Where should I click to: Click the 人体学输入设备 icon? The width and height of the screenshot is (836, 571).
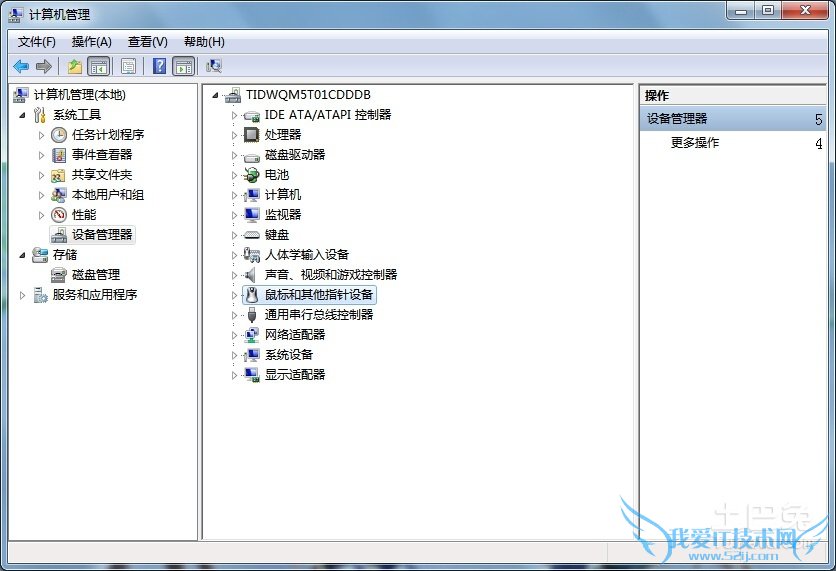pyautogui.click(x=252, y=255)
